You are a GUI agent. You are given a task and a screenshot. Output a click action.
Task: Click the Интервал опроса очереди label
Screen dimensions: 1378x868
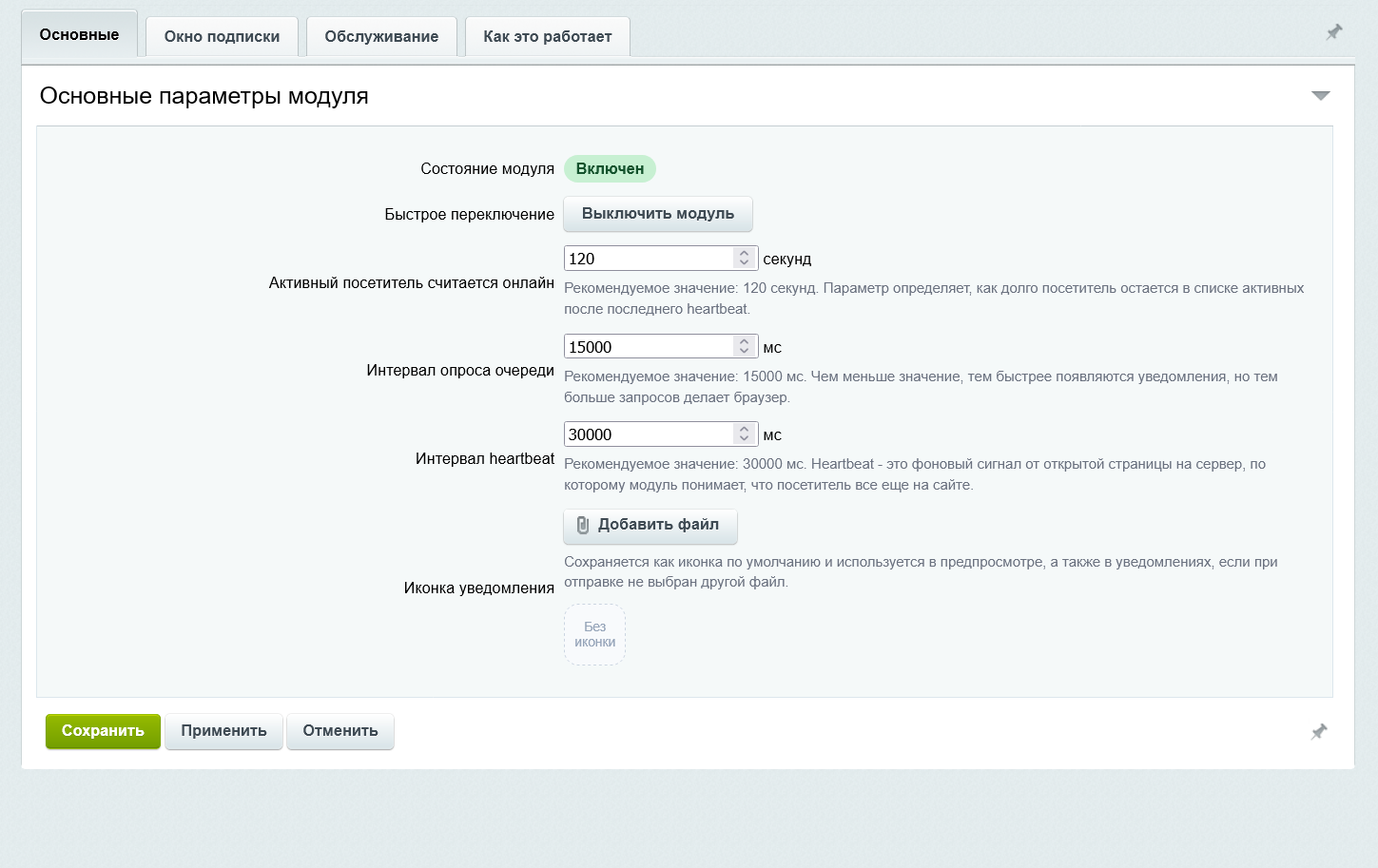click(x=460, y=371)
